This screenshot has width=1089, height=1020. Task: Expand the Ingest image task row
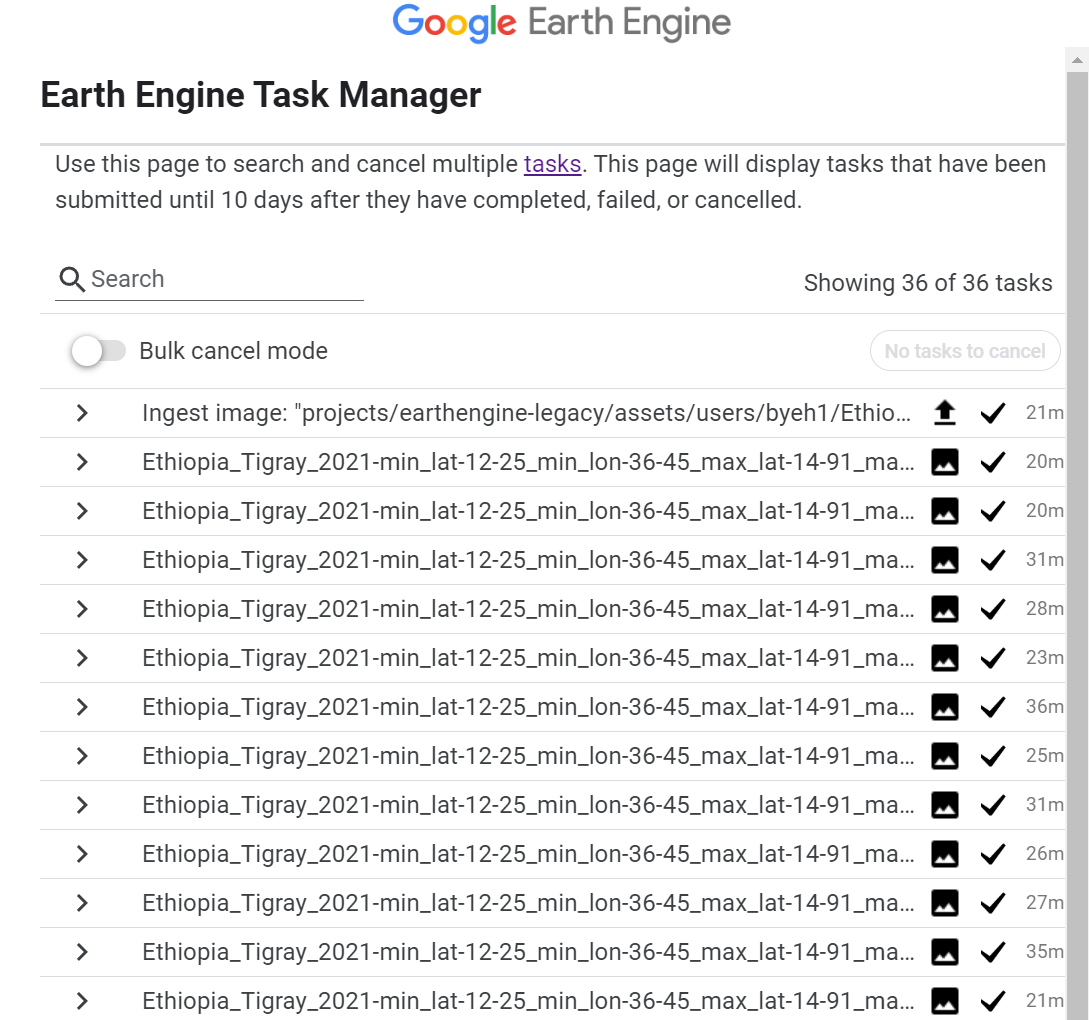pyautogui.click(x=82, y=413)
